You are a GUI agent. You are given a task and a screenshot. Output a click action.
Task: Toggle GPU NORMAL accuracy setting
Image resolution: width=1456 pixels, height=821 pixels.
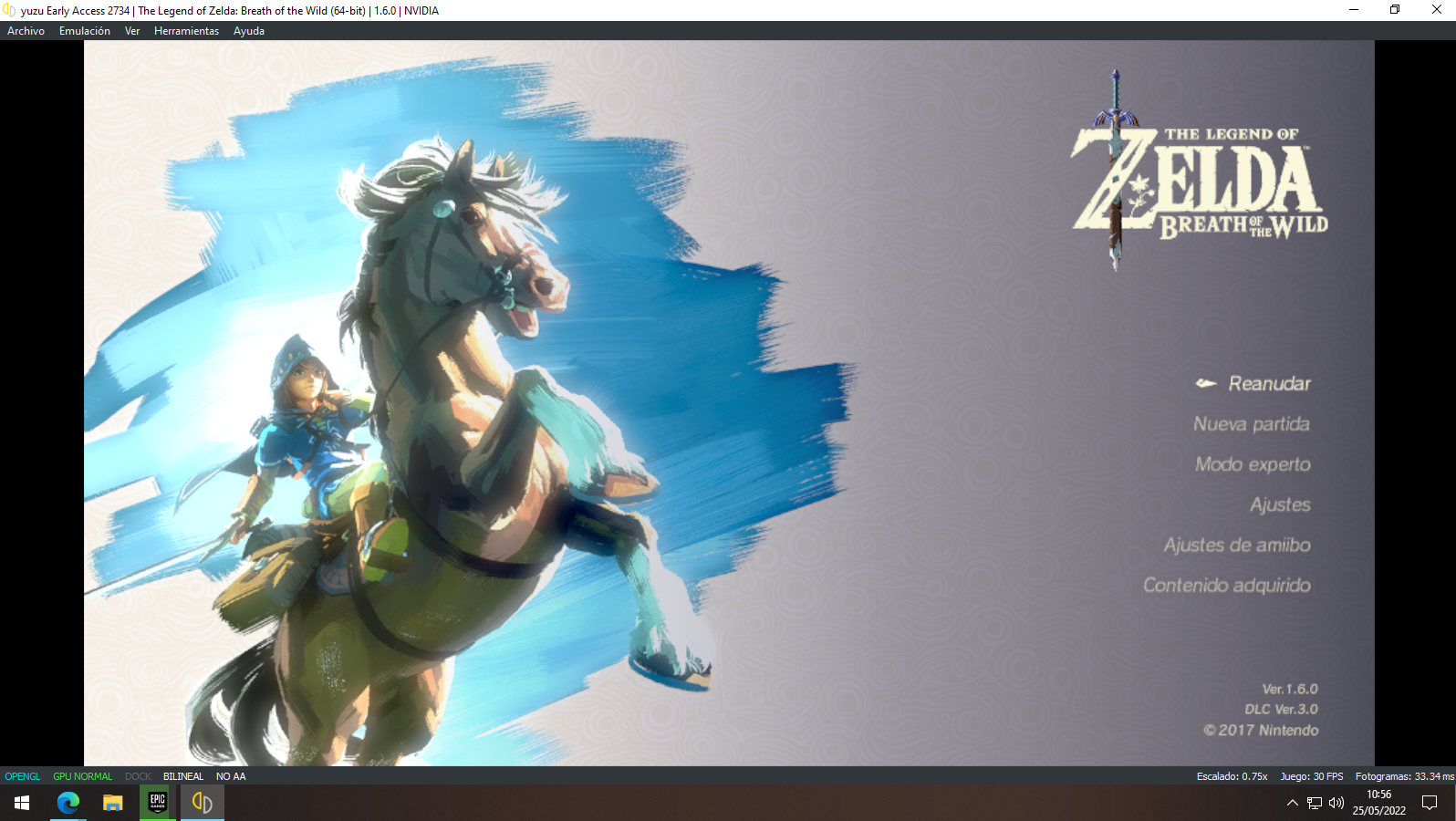82,776
